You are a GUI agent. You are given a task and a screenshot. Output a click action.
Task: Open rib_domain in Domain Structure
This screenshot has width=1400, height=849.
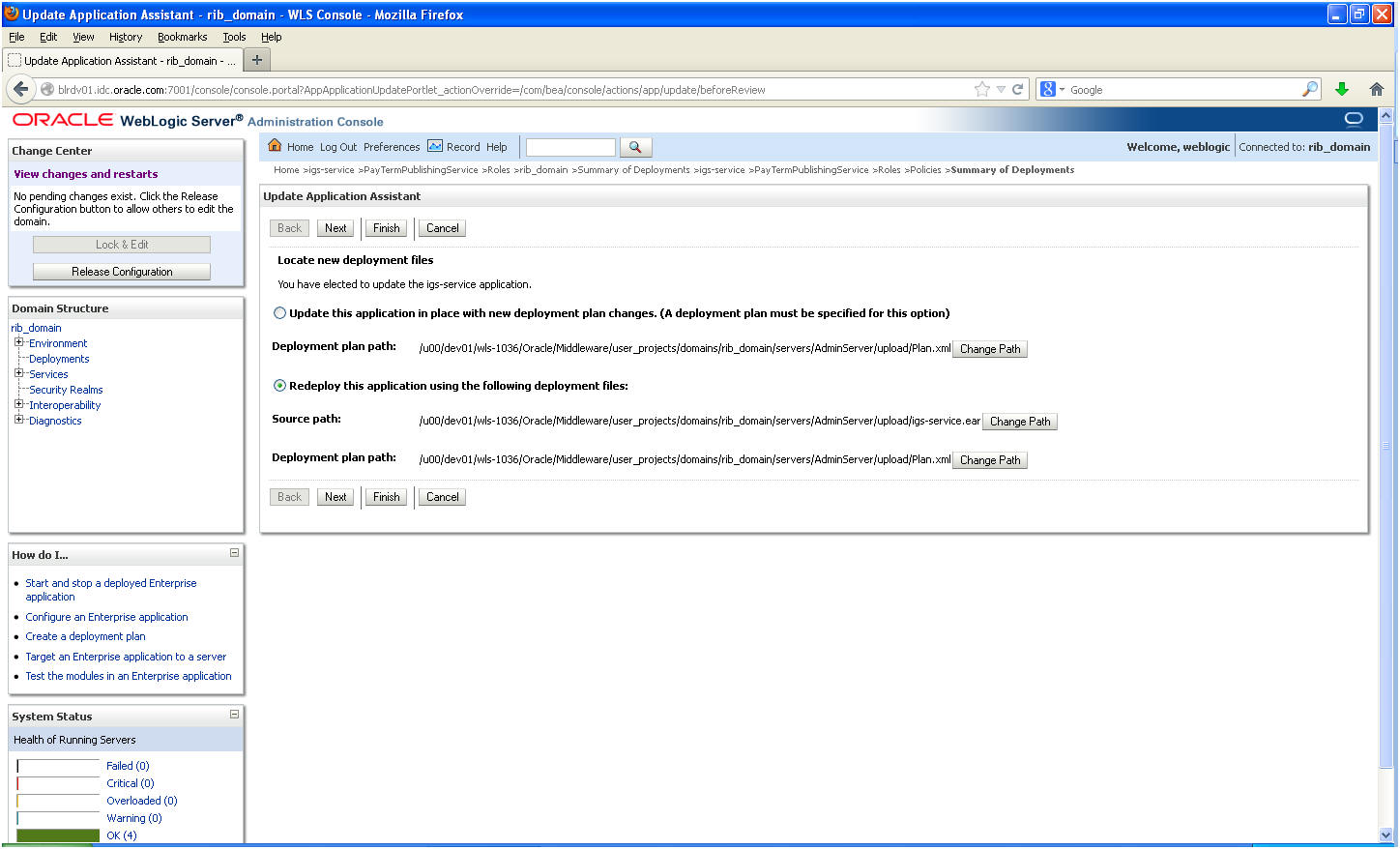point(36,328)
